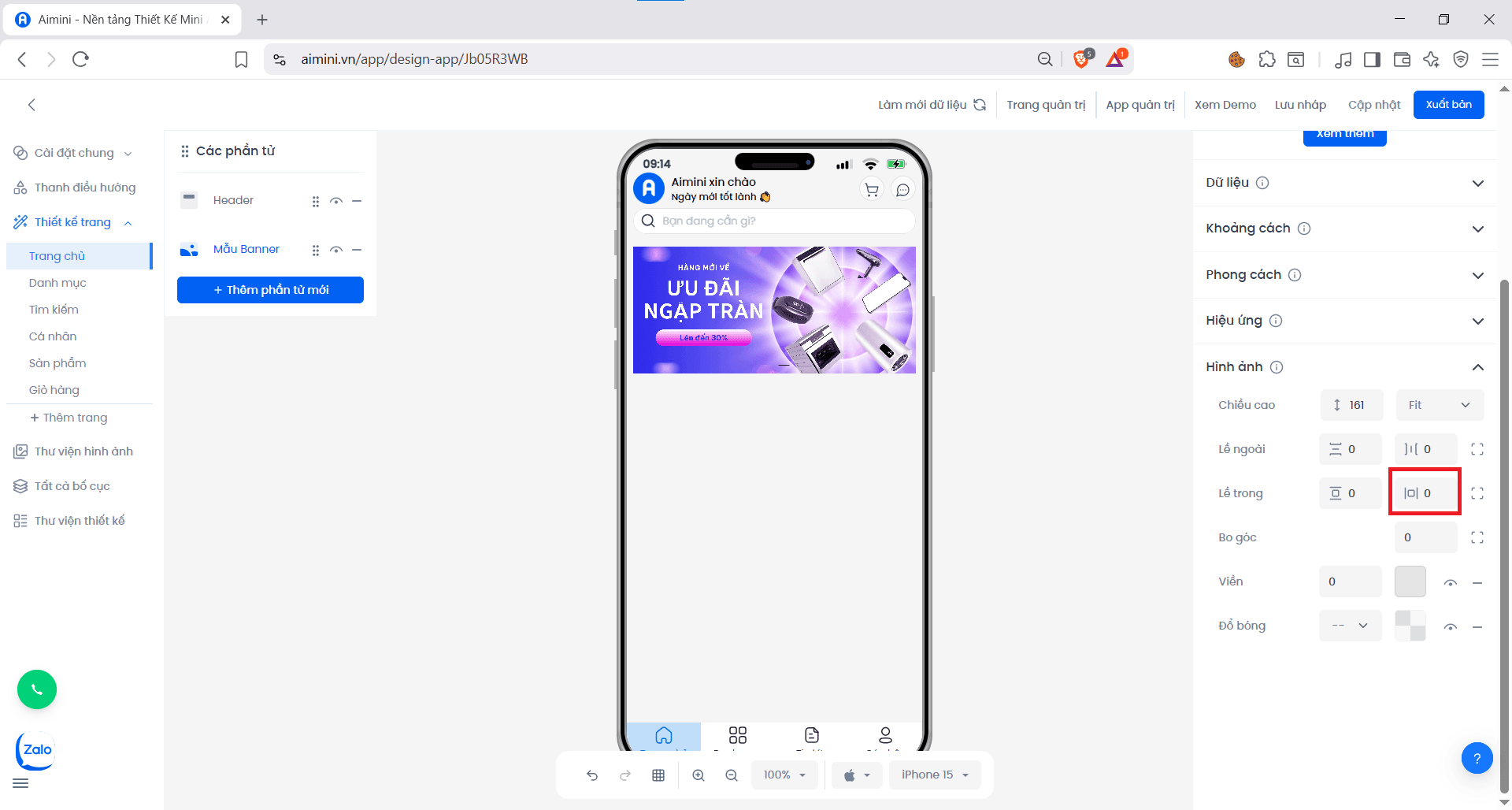The image size is (1512, 810).
Task: Select the Thư viện hình ảnh icon
Action: 20,451
